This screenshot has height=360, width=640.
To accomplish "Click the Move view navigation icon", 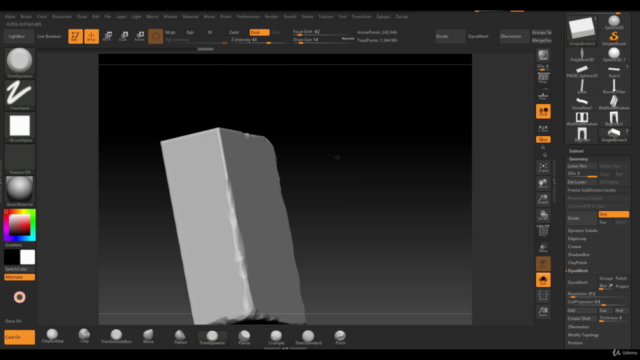I will tap(543, 183).
